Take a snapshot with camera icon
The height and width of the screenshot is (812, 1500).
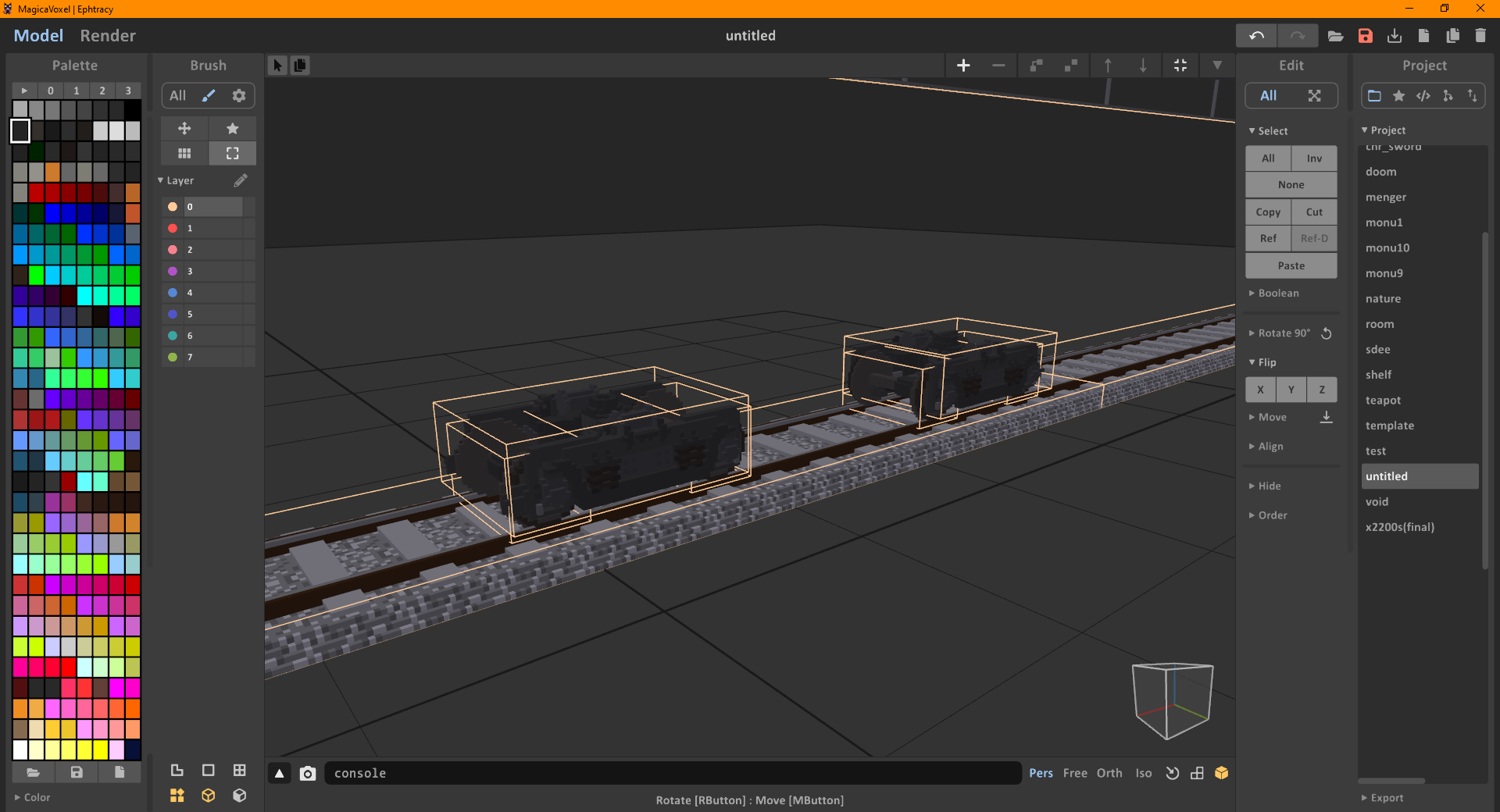[308, 773]
